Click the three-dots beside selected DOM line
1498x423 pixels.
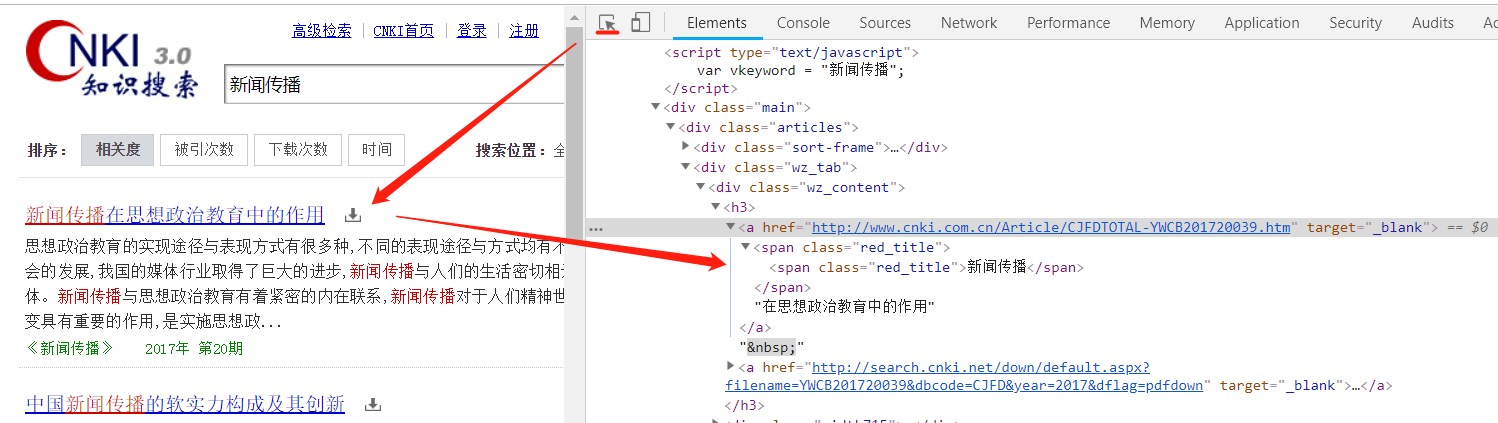click(597, 228)
